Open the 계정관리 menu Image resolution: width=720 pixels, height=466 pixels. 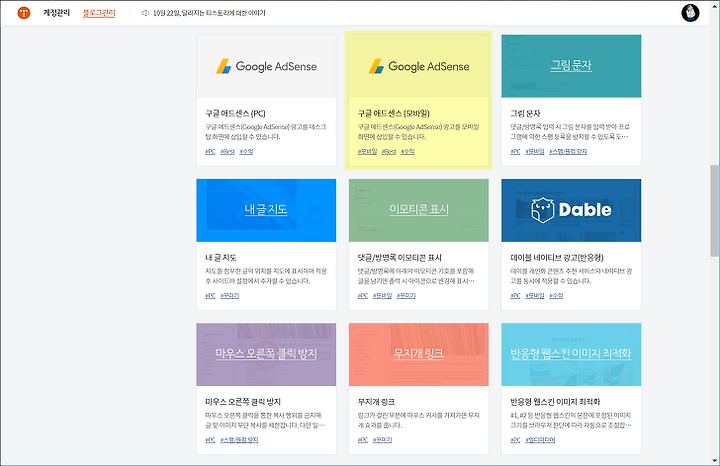56,13
